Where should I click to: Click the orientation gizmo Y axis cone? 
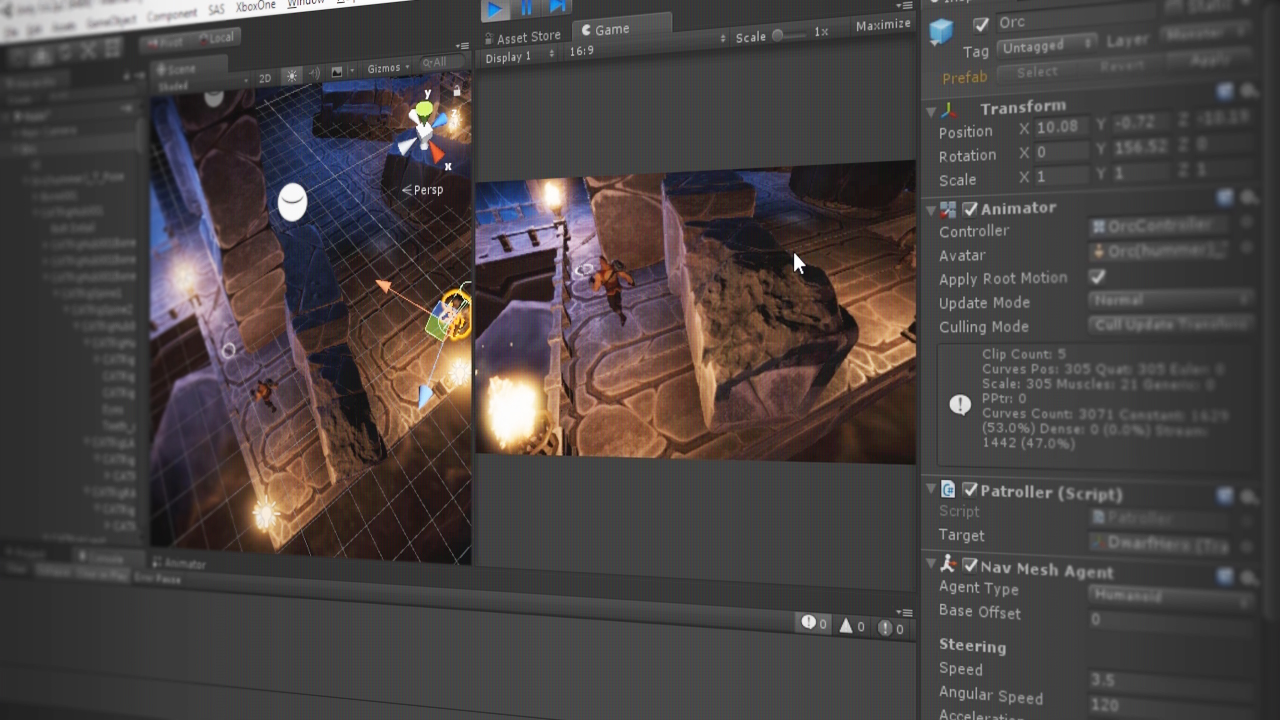pos(424,108)
